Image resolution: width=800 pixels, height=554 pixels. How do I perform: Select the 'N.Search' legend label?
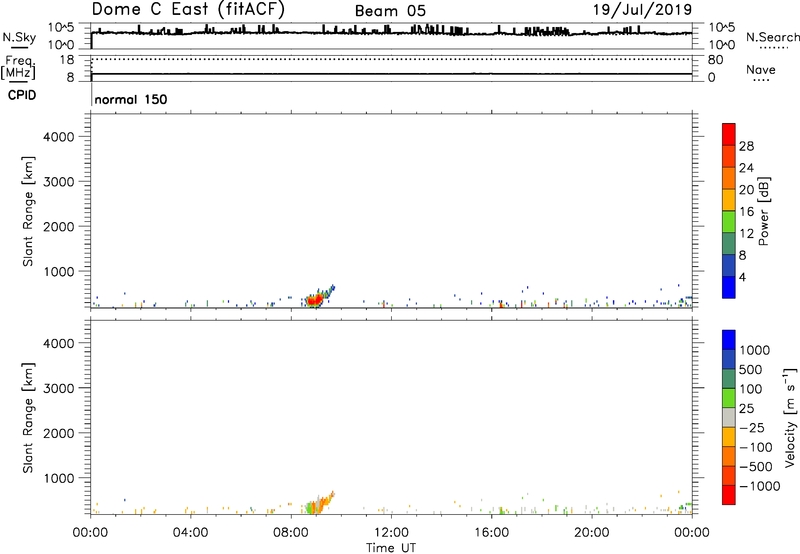[772, 37]
